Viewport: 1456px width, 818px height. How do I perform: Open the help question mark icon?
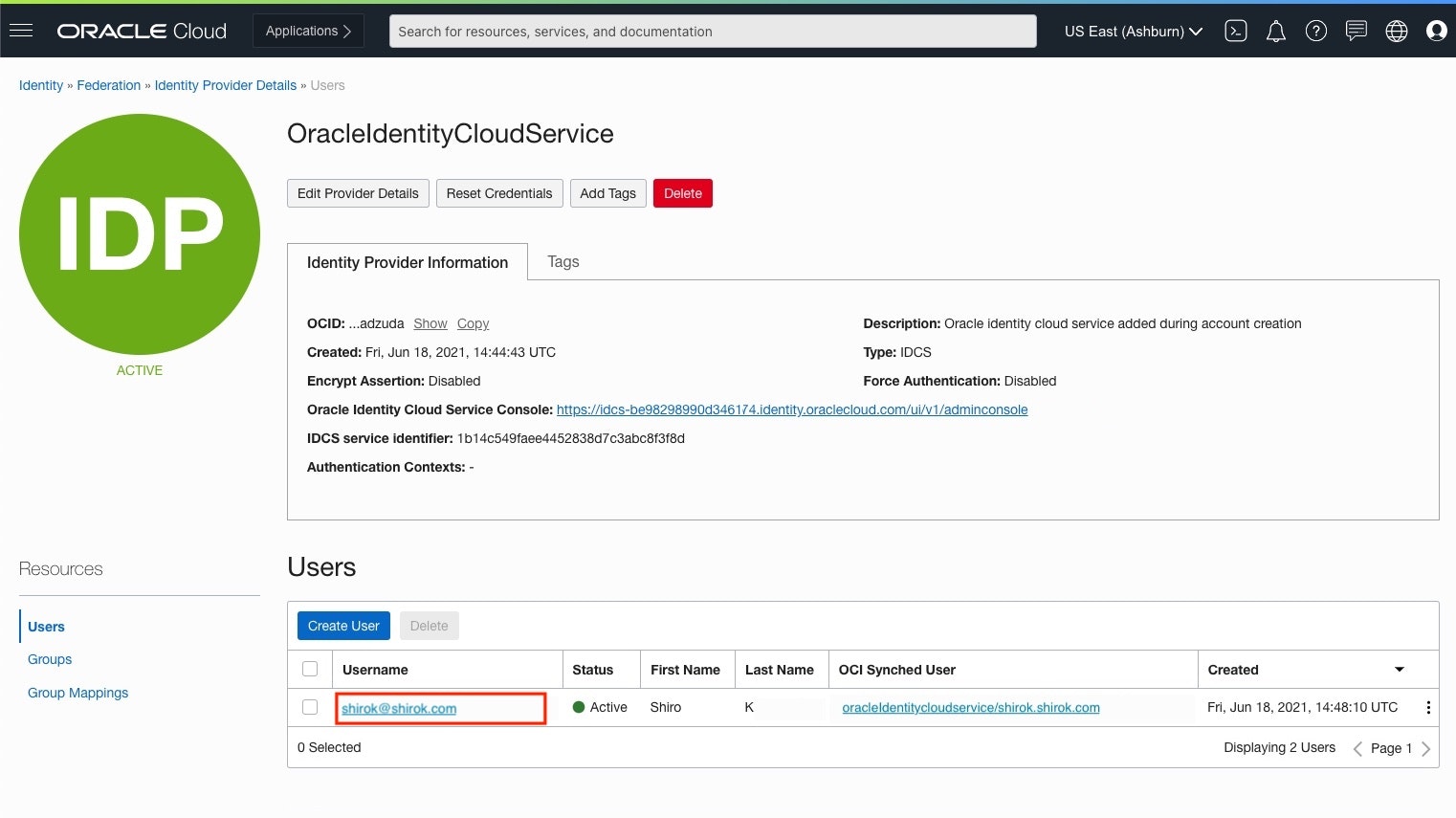tap(1316, 32)
